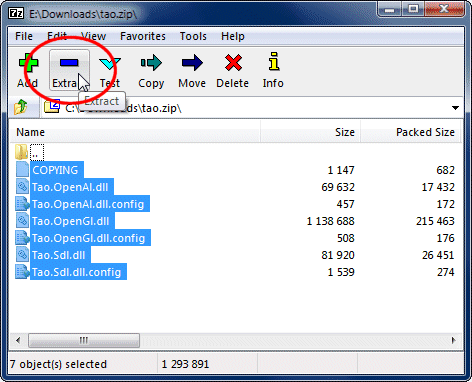472x382 pixels.
Task: Expand the address bar path dropdown
Action: click(x=455, y=108)
